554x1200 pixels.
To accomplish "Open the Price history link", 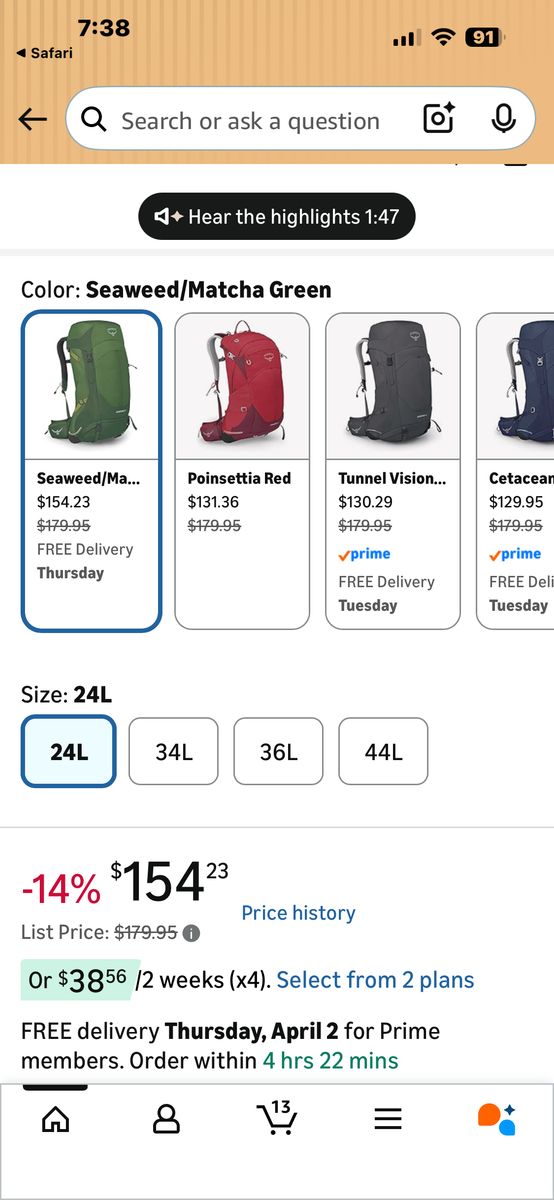I will click(298, 913).
